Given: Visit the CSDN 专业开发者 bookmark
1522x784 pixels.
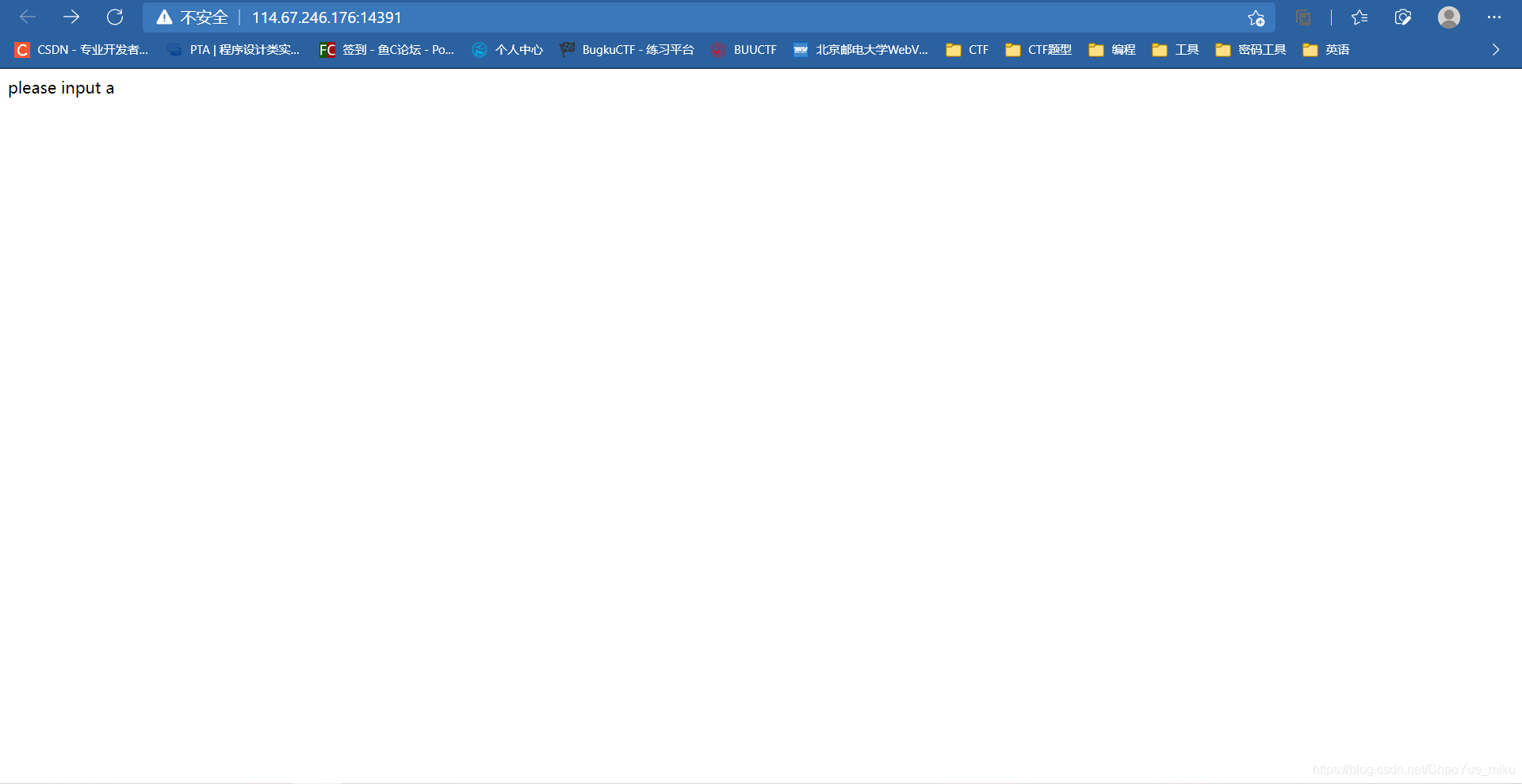Looking at the screenshot, I should 82,49.
